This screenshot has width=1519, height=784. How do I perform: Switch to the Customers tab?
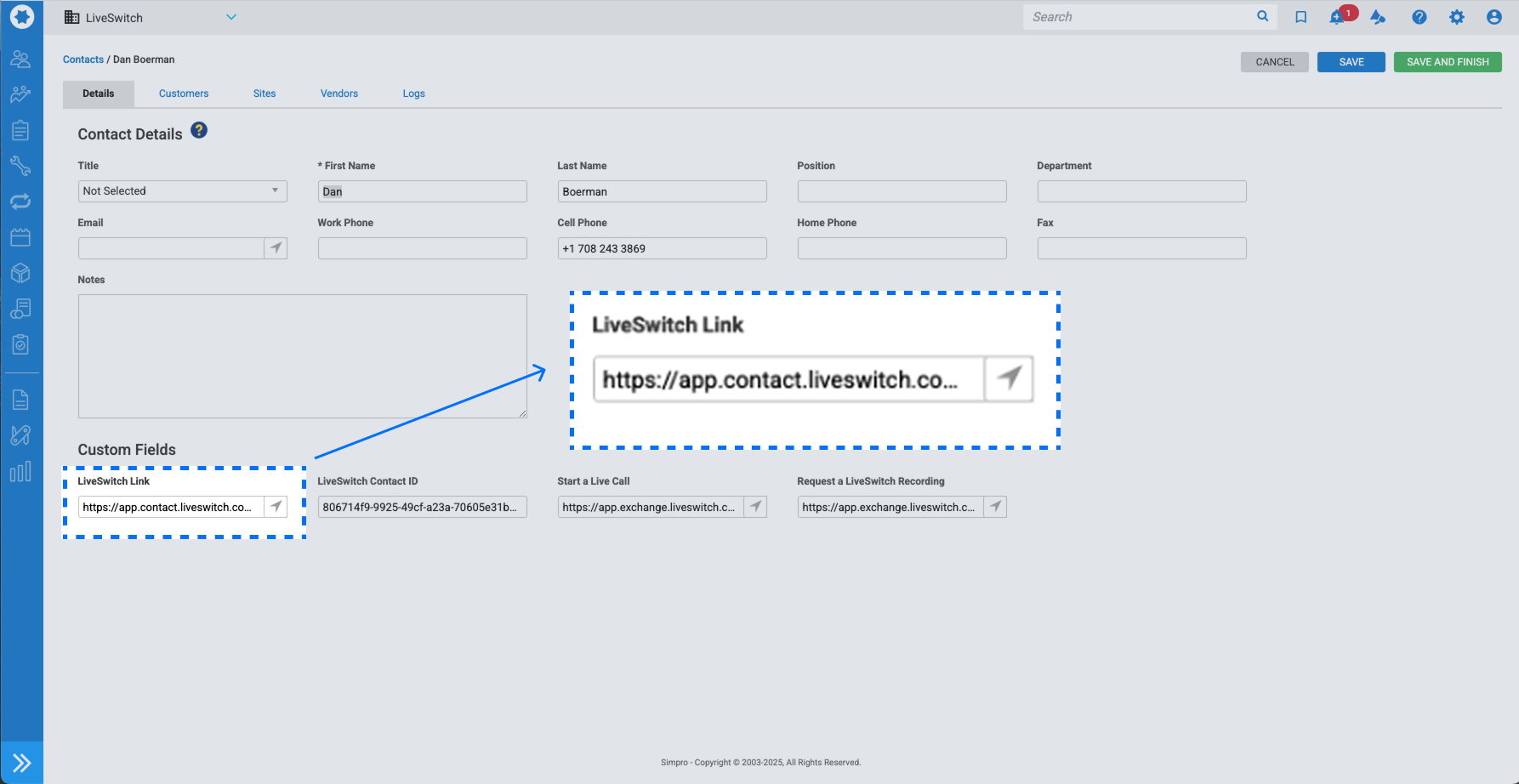(x=184, y=94)
